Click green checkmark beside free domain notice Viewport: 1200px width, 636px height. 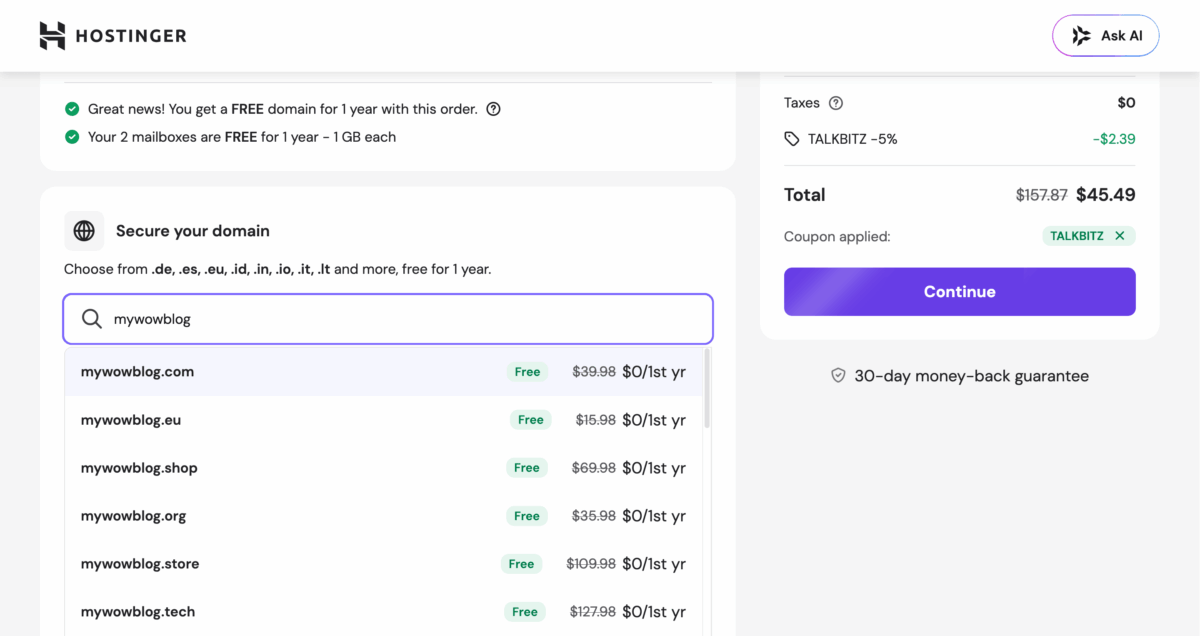click(x=72, y=109)
